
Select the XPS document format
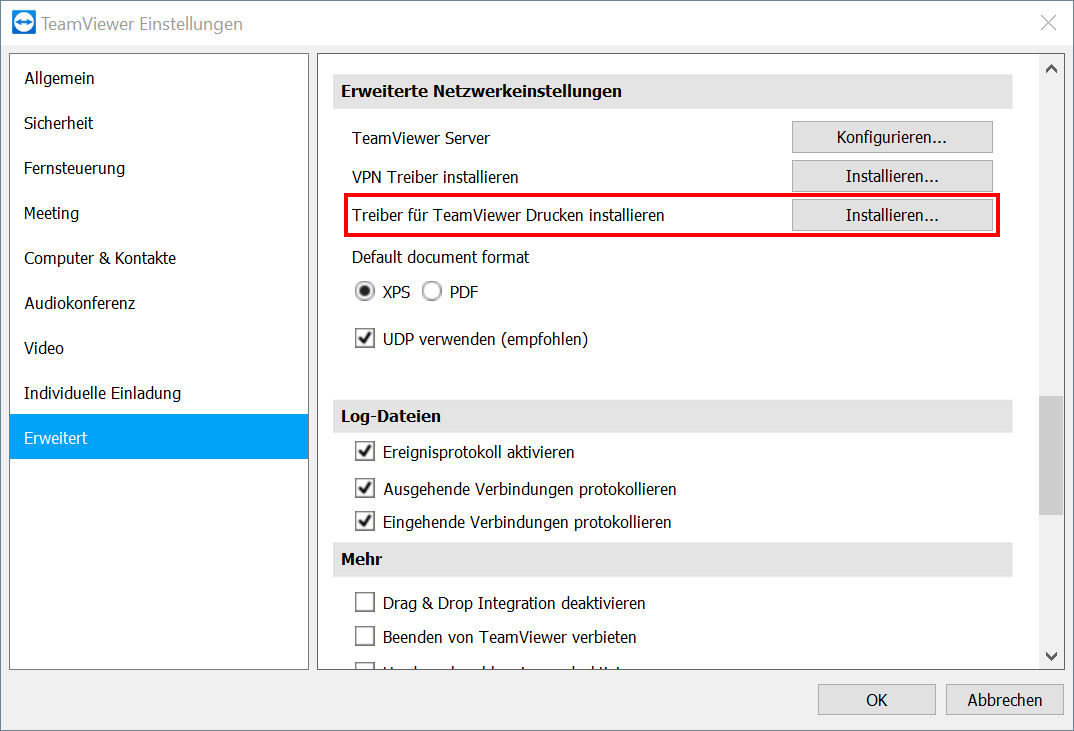[x=364, y=292]
